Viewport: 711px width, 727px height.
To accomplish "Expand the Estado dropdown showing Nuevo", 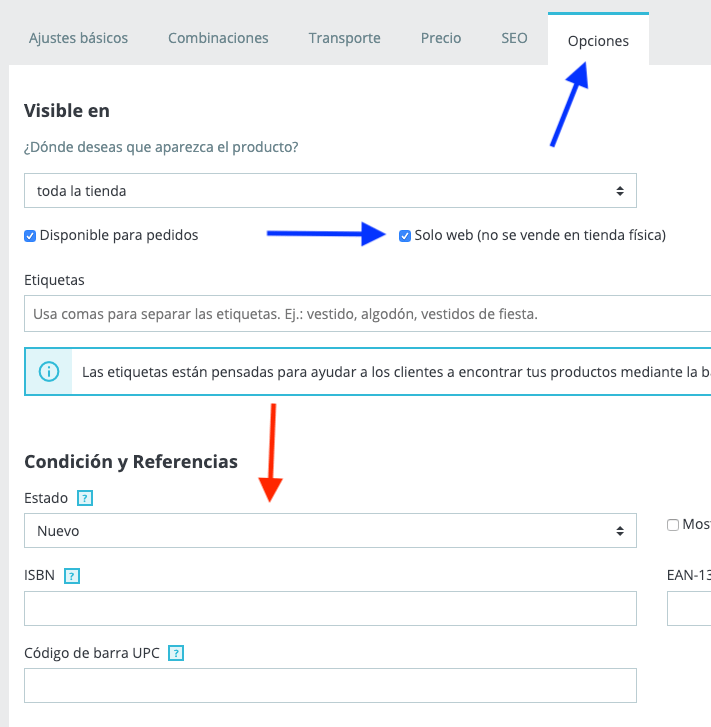I will [330, 530].
